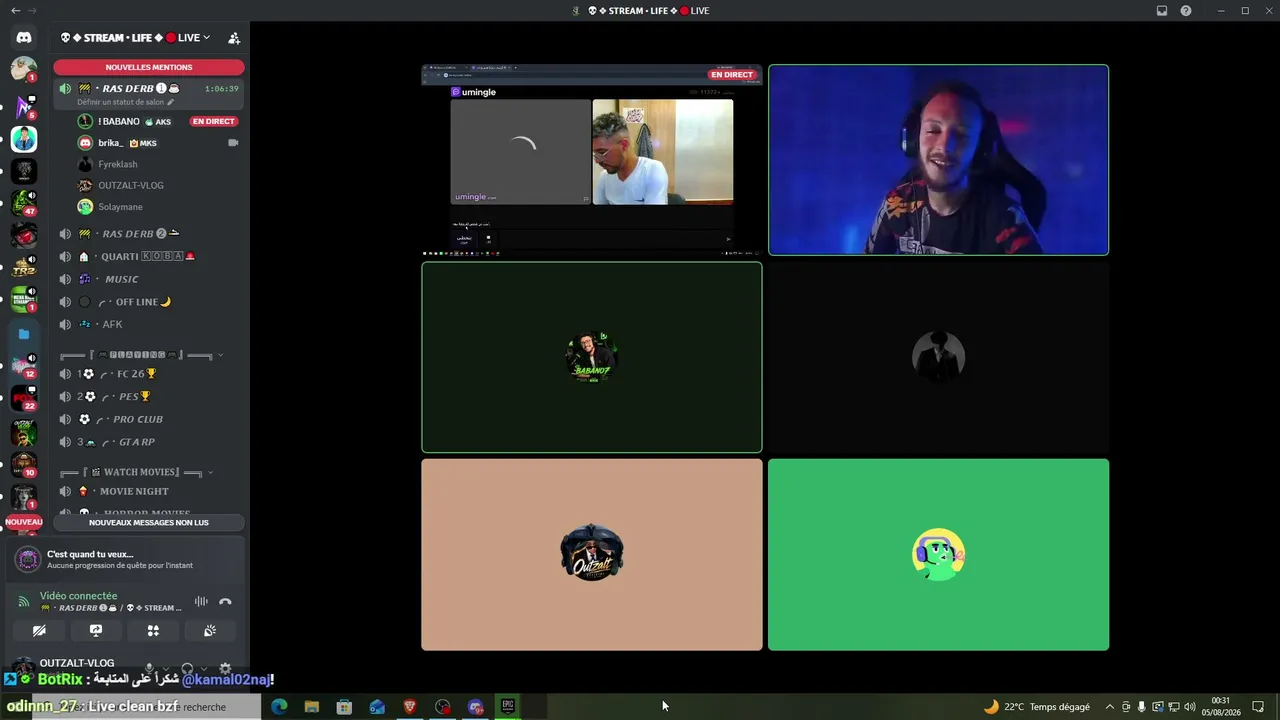Open user settings gear
Screen dimensions: 1280x720
225,668
